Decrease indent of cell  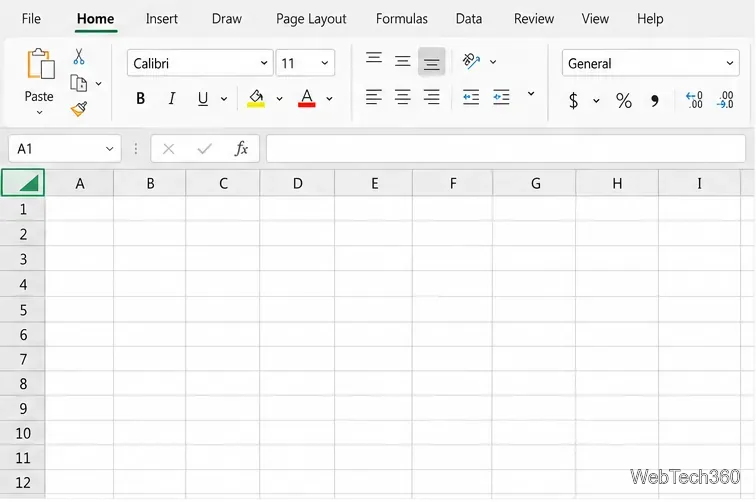click(x=471, y=97)
